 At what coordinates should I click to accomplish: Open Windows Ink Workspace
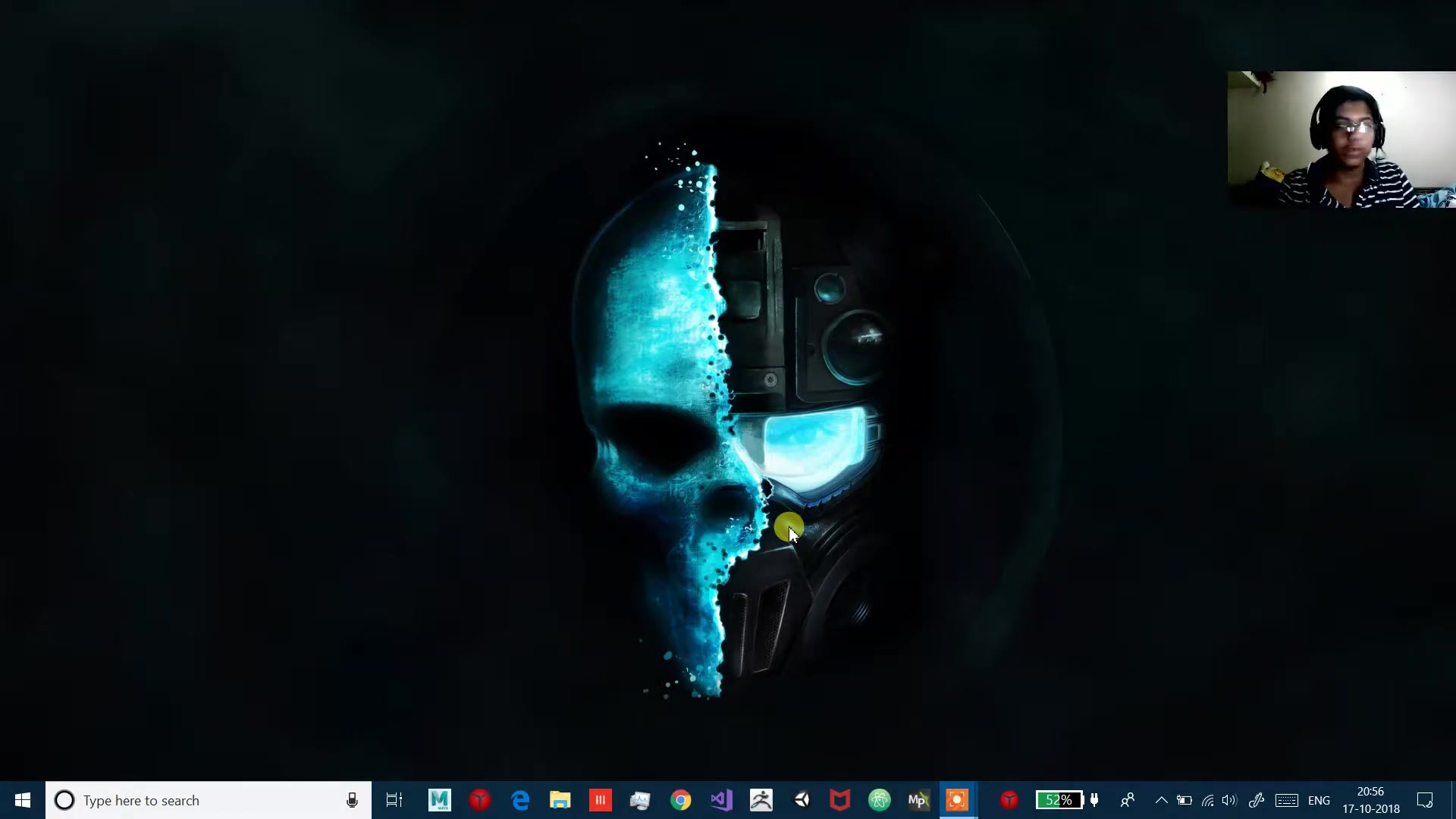pyautogui.click(x=1256, y=800)
